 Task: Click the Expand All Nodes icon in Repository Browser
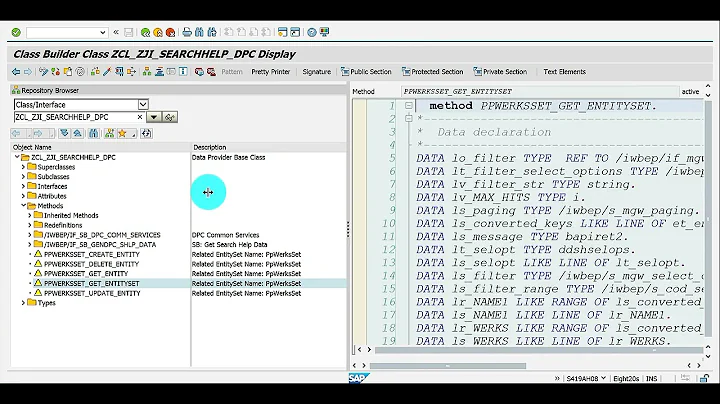(64, 134)
